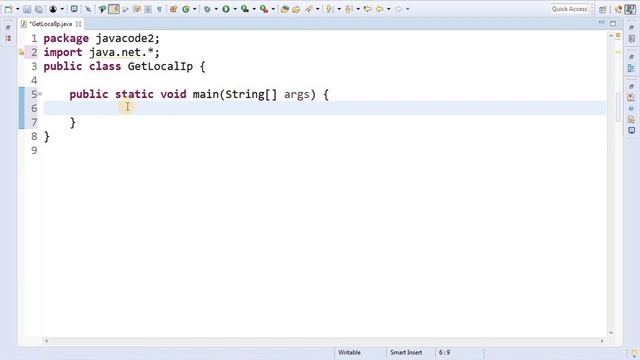The height and width of the screenshot is (360, 640).
Task: Click the Last Edit Location icon
Action: pos(367,9)
